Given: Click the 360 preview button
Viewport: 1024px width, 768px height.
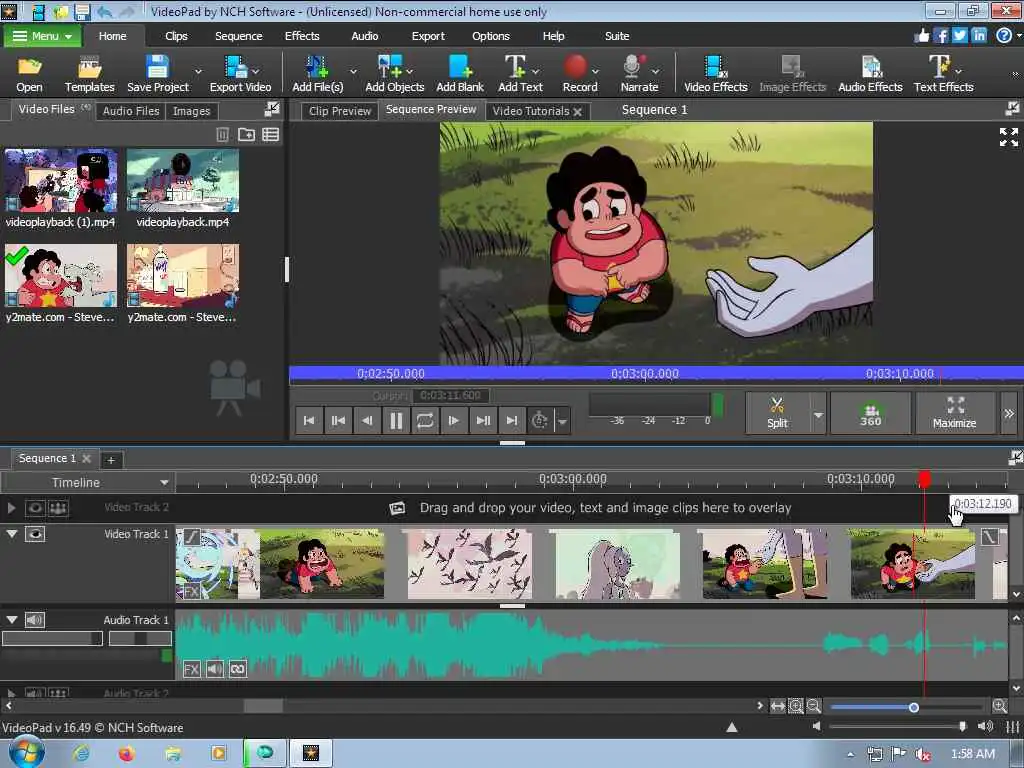Looking at the screenshot, I should [870, 414].
